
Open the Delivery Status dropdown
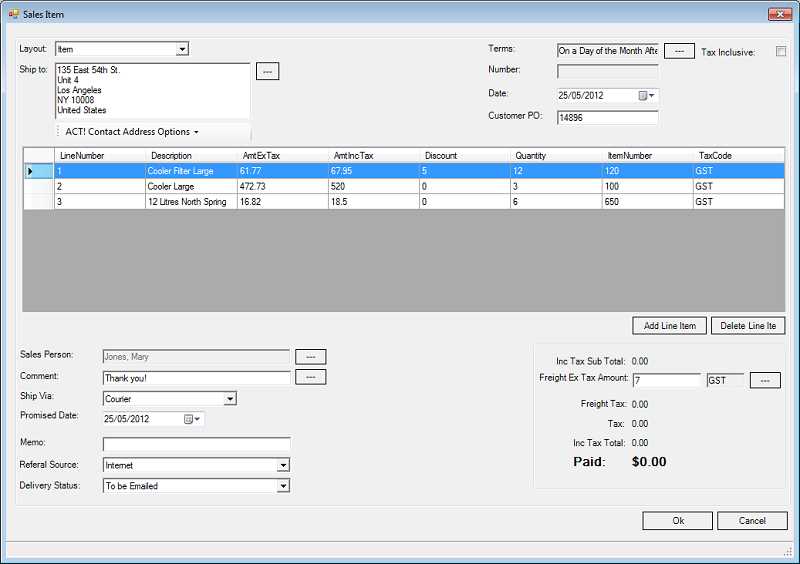pyautogui.click(x=283, y=485)
